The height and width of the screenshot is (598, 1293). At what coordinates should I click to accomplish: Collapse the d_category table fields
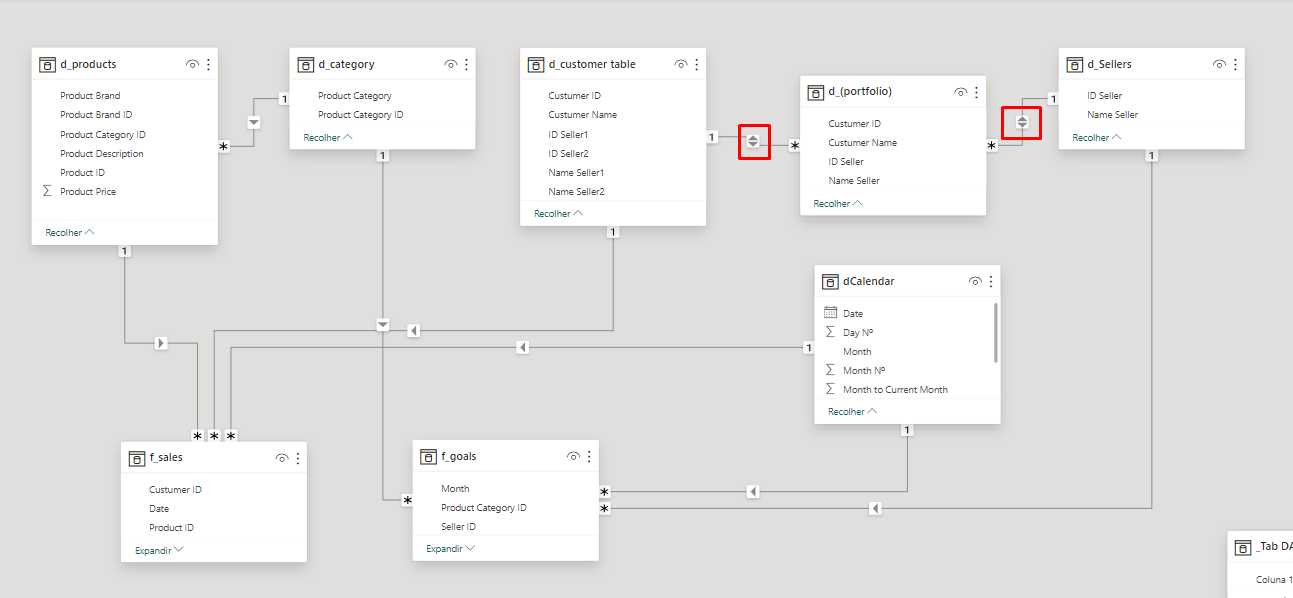click(328, 137)
